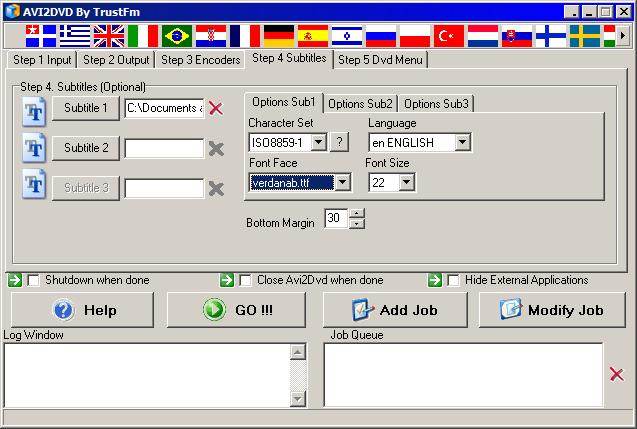Select the Turkish flag language
The height and width of the screenshot is (429, 637).
(449, 36)
